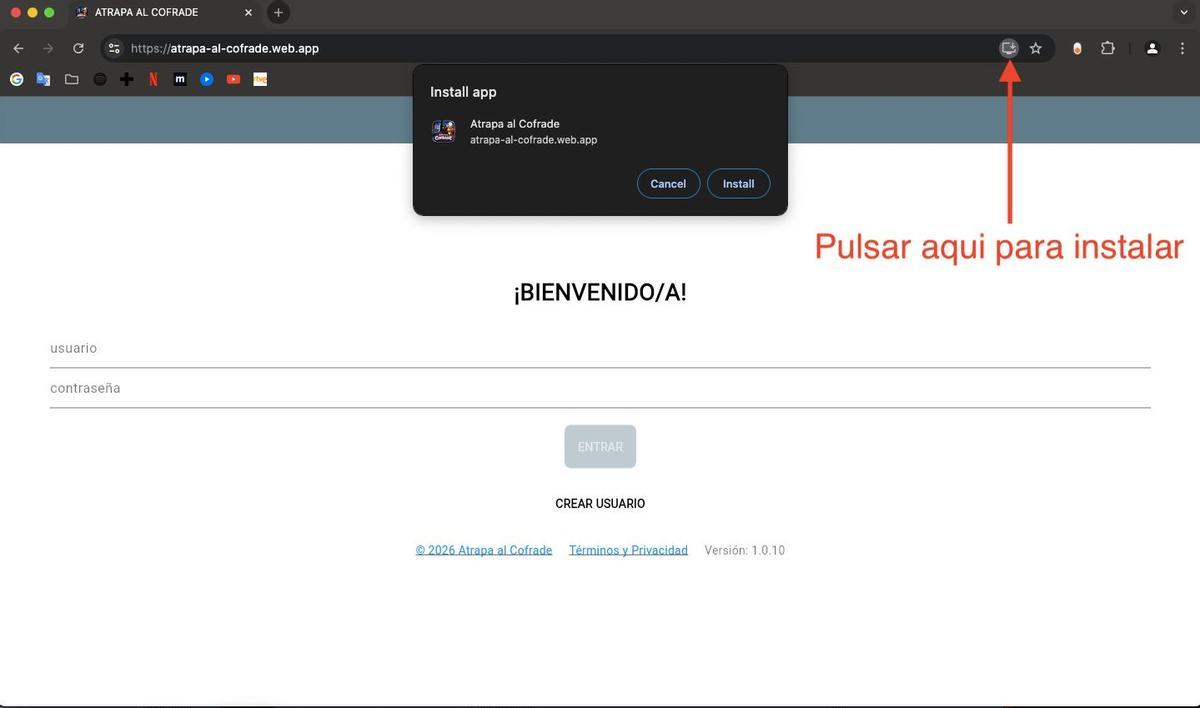Install Atrapa al Cofrade app
1200x708 pixels.
click(x=738, y=183)
